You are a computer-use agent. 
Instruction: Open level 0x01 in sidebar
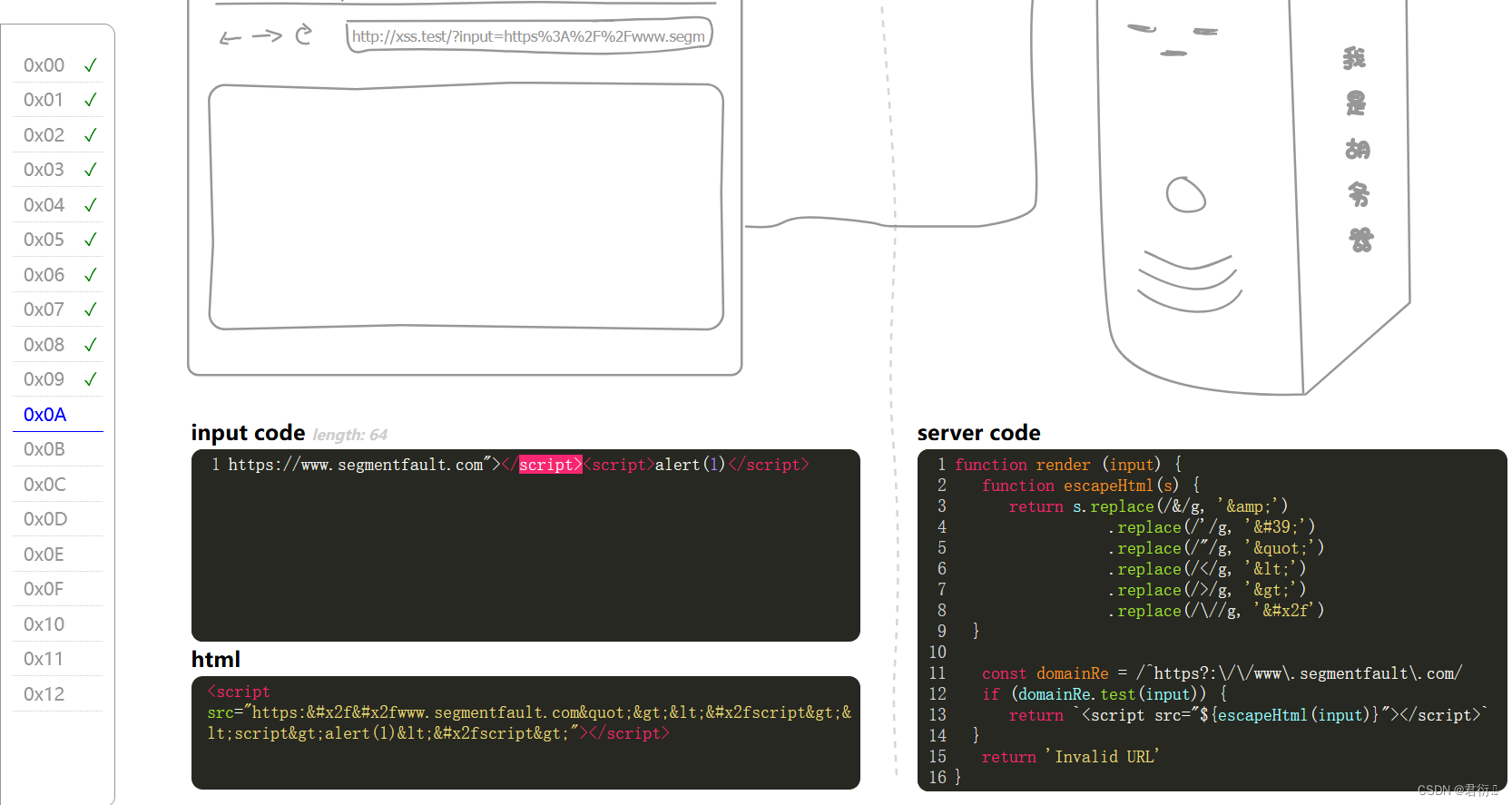(x=58, y=100)
